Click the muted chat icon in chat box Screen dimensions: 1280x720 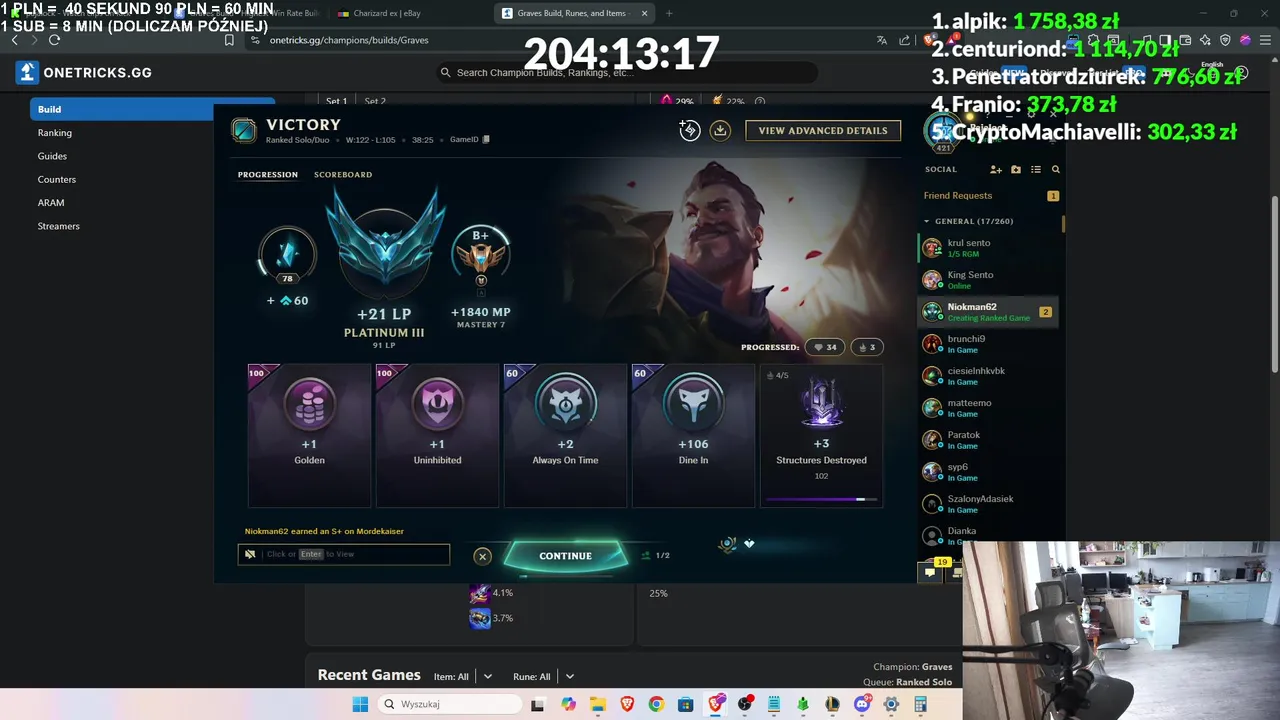250,554
